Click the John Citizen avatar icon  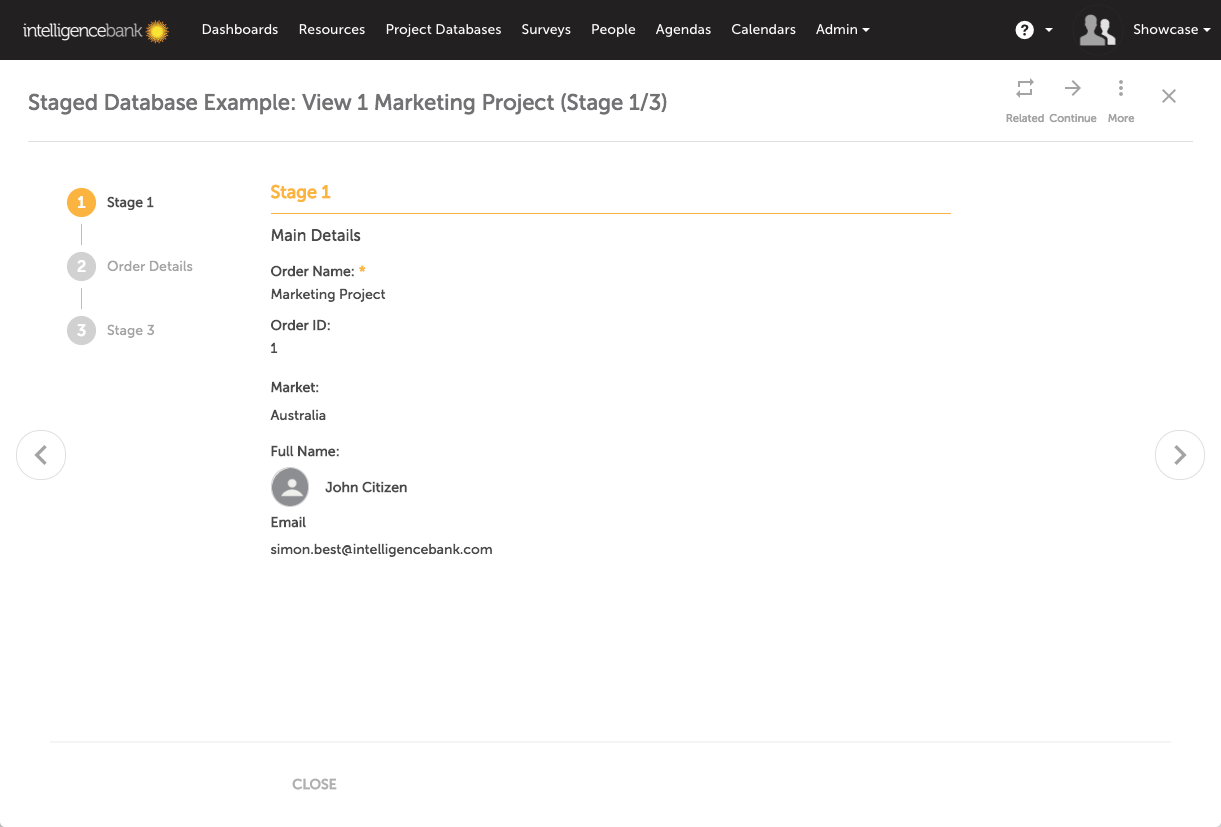click(290, 488)
